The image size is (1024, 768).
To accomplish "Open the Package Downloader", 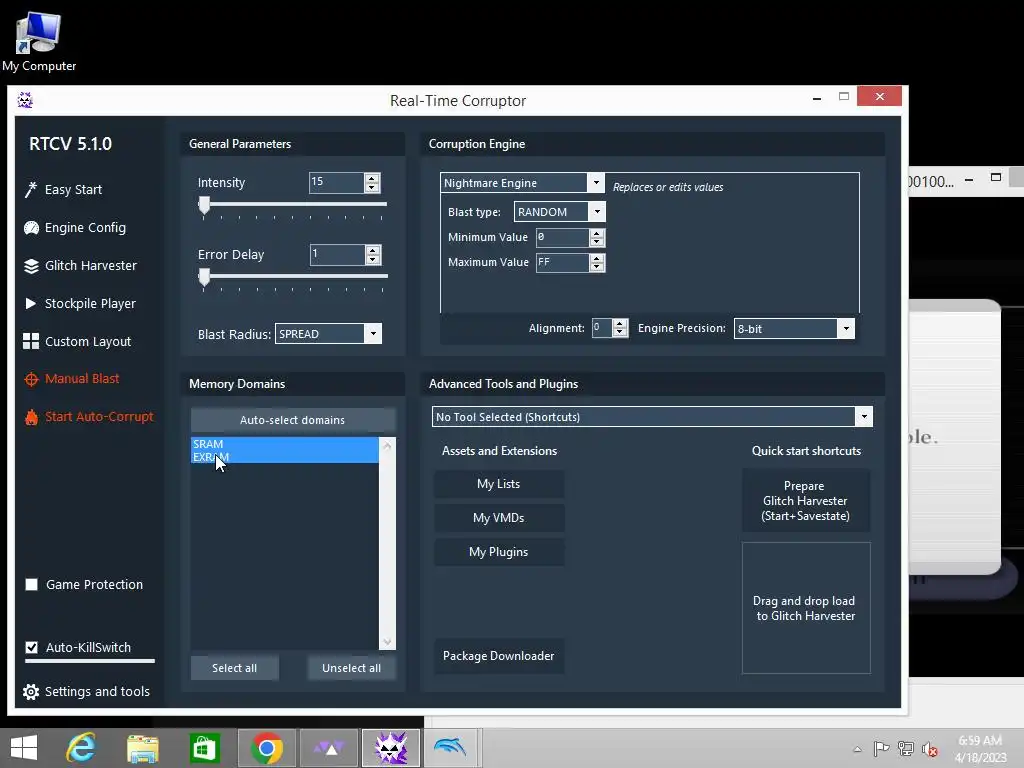I will click(498, 656).
